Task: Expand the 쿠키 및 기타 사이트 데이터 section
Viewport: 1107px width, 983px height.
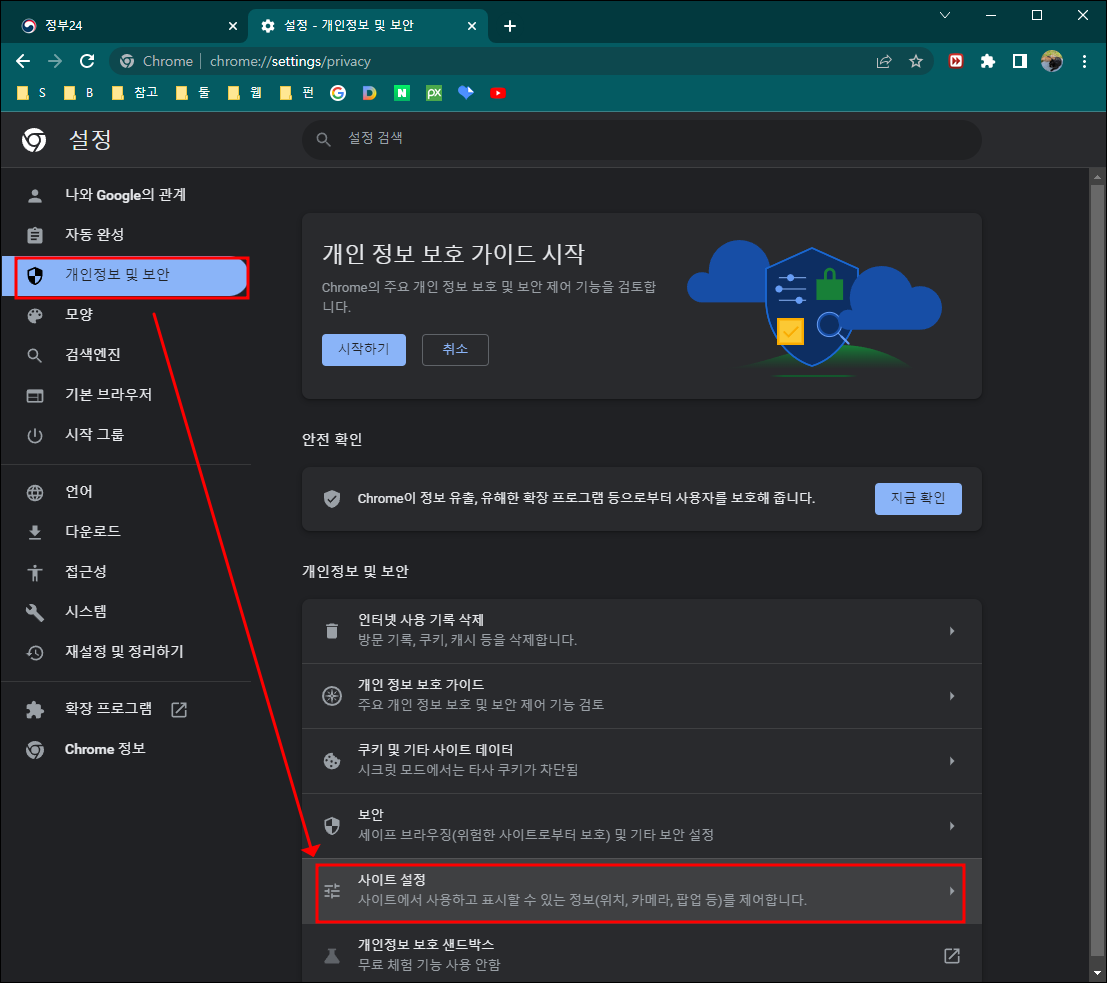Action: [641, 760]
